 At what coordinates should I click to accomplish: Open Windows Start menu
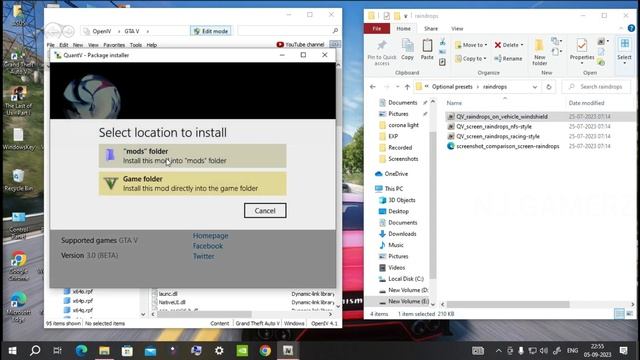[12, 351]
